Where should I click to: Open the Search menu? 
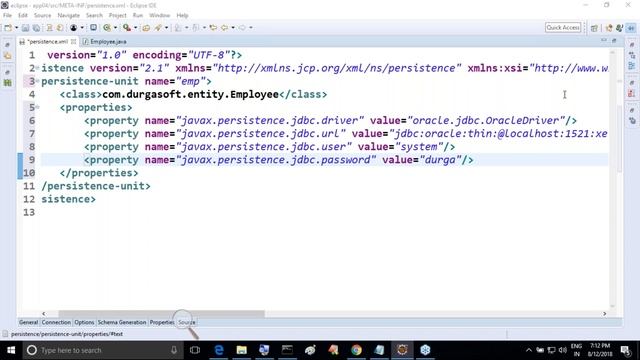(x=94, y=16)
